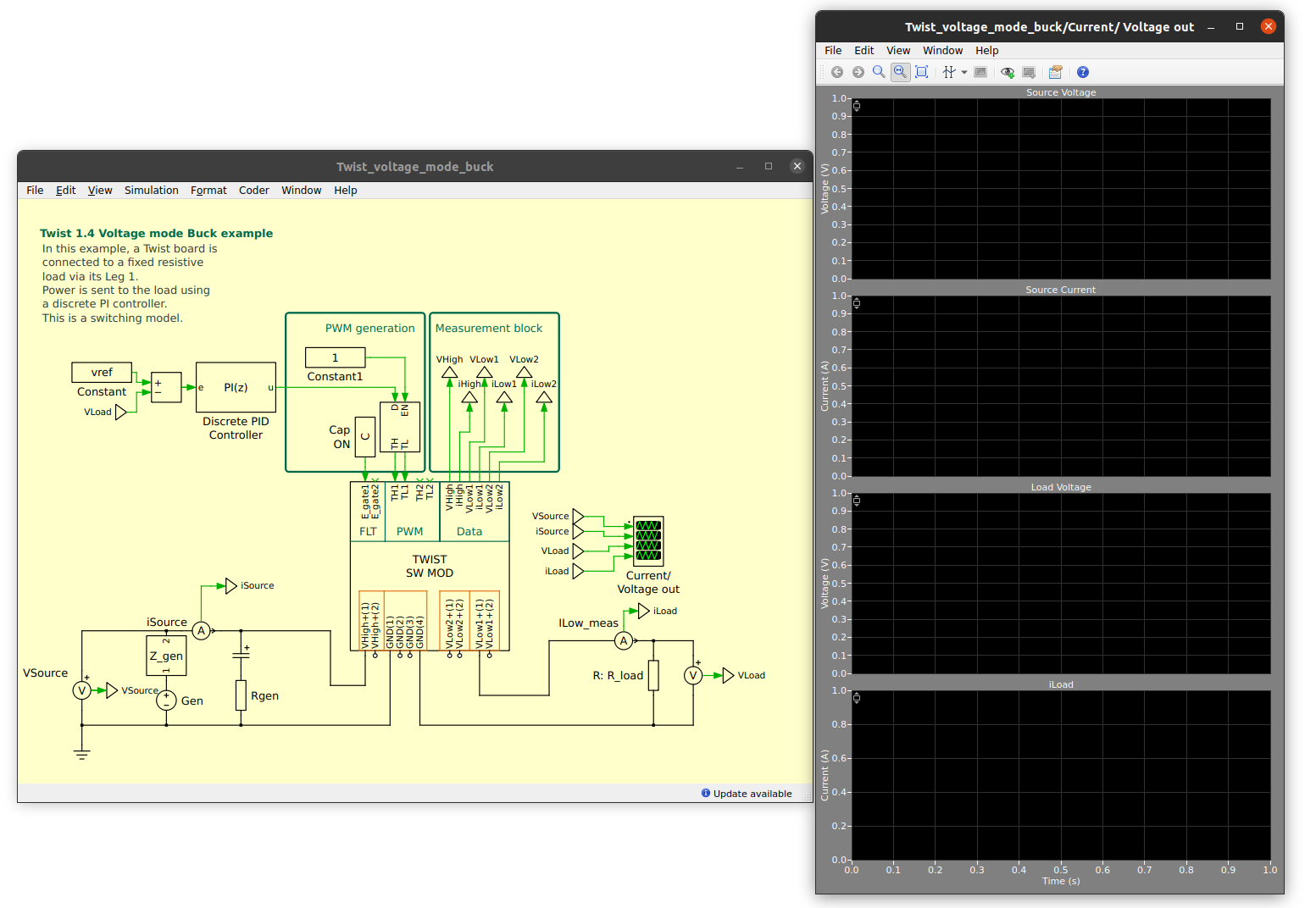Open scope parameters clipboard icon
1316x908 pixels.
point(1055,72)
